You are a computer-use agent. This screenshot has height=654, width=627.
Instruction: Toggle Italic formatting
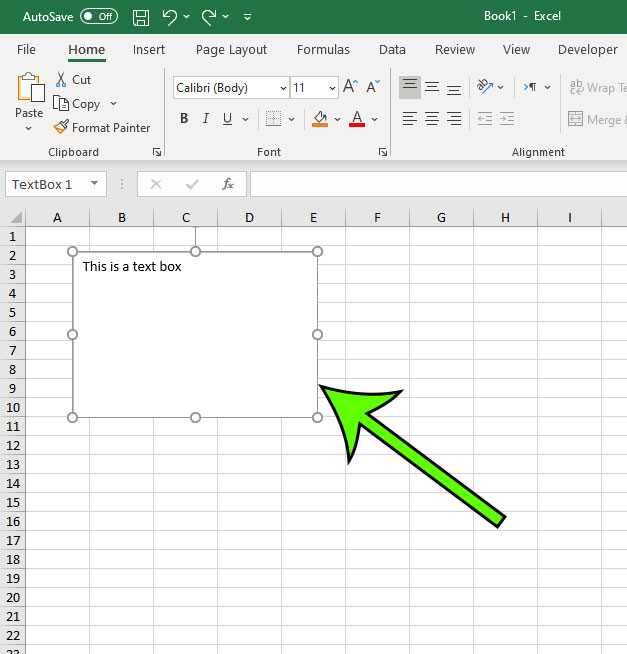206,118
